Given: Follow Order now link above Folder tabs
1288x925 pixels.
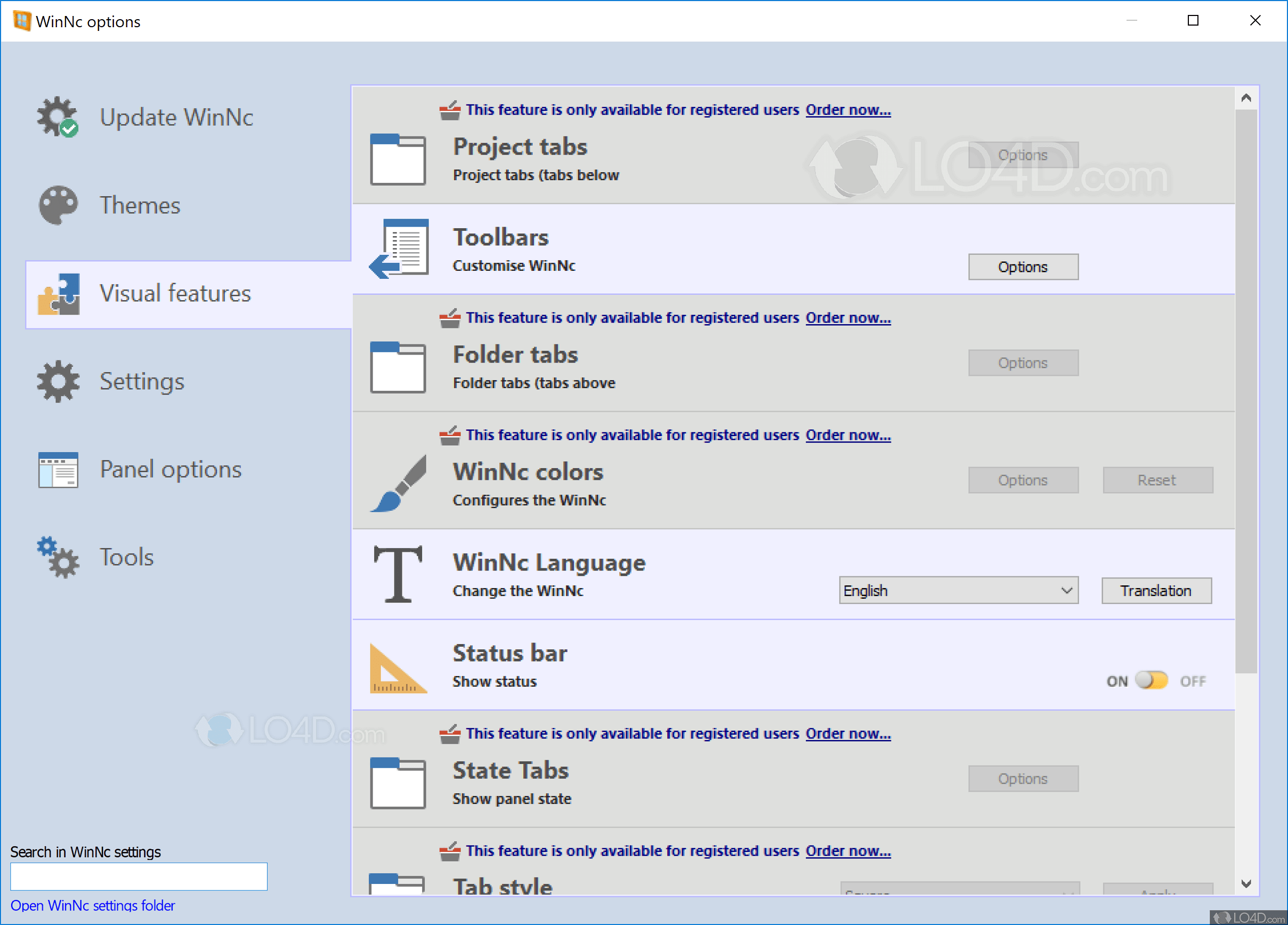Looking at the screenshot, I should click(x=847, y=318).
